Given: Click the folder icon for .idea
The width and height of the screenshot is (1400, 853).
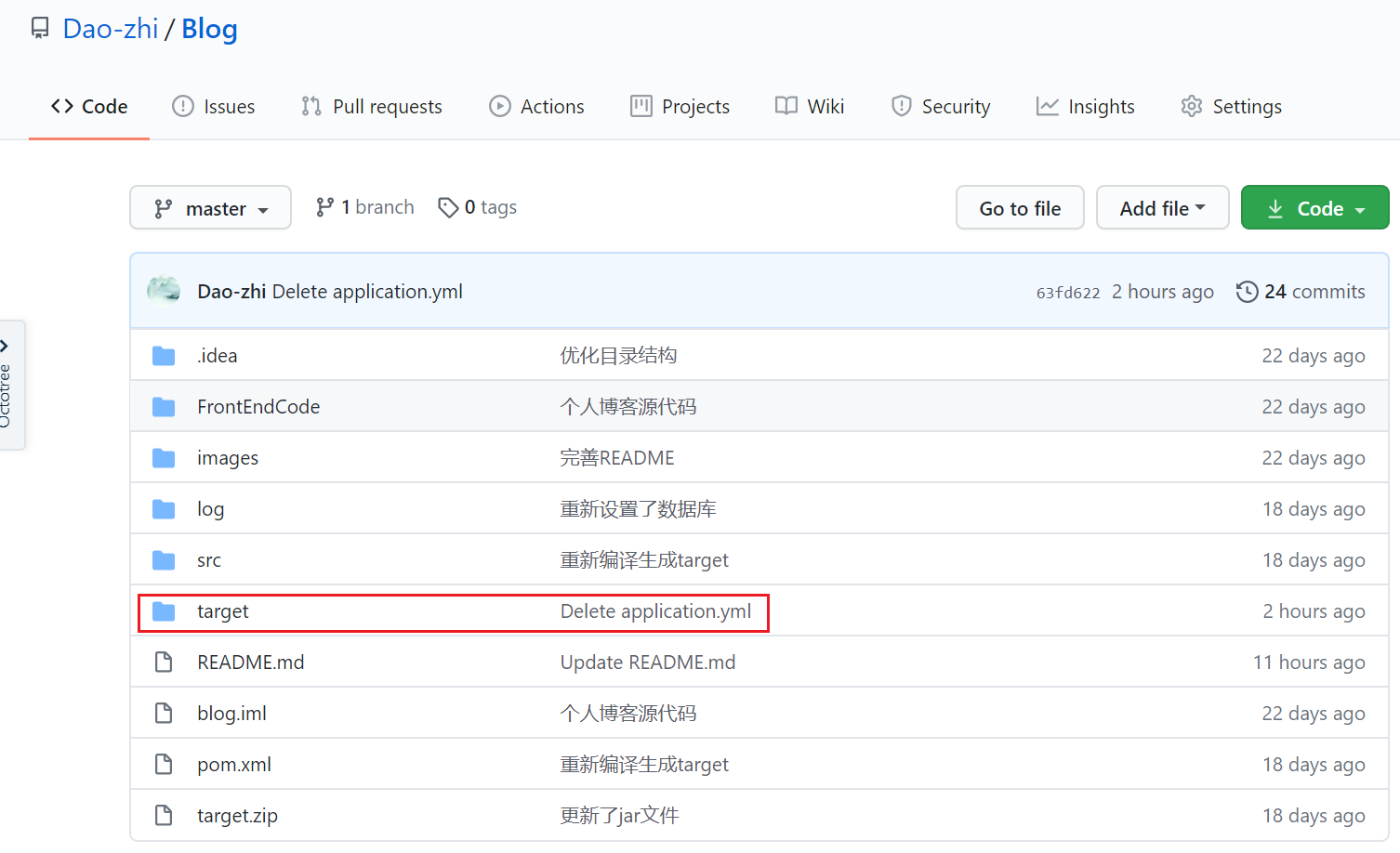Looking at the screenshot, I should (164, 356).
